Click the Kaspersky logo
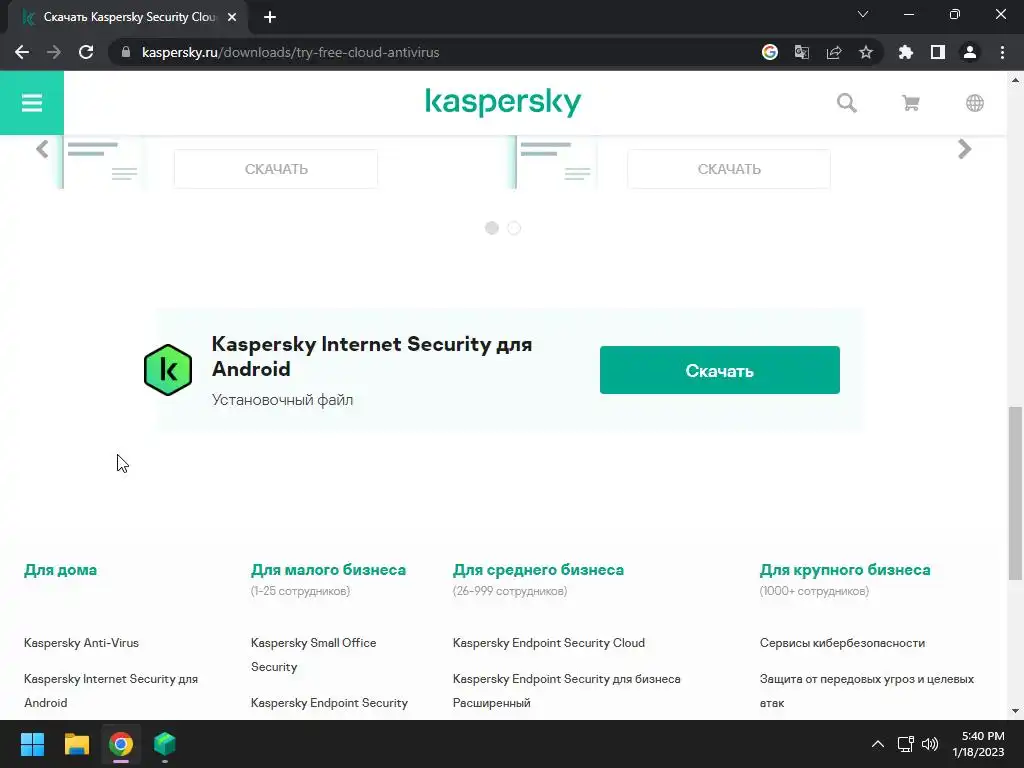The image size is (1024, 768). point(503,103)
